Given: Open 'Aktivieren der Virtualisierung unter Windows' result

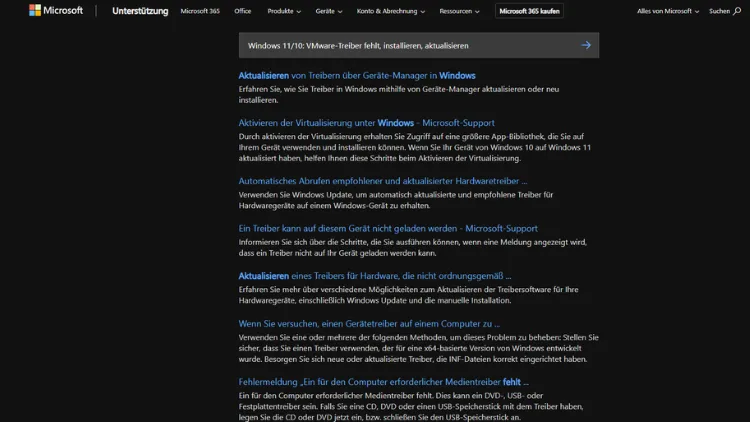Looking at the screenshot, I should [x=366, y=123].
